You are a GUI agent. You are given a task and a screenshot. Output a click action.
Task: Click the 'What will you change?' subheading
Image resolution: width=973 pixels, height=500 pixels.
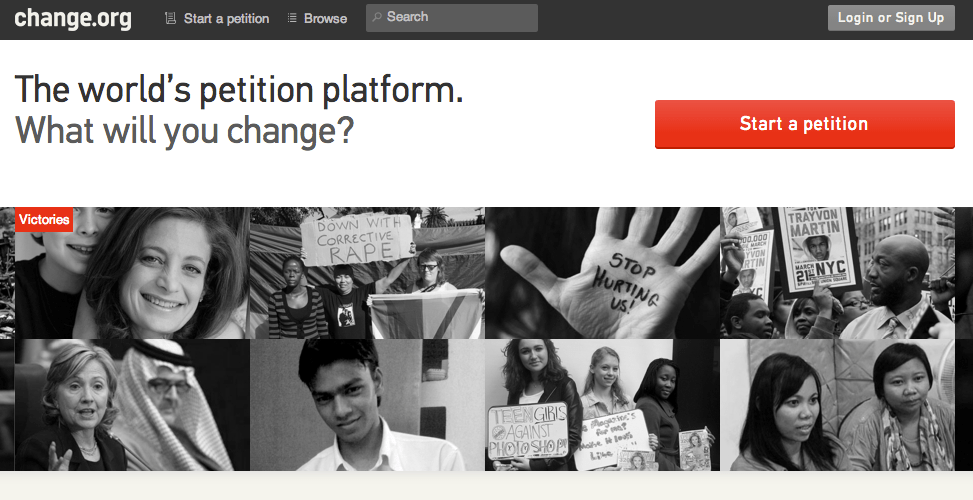click(185, 131)
